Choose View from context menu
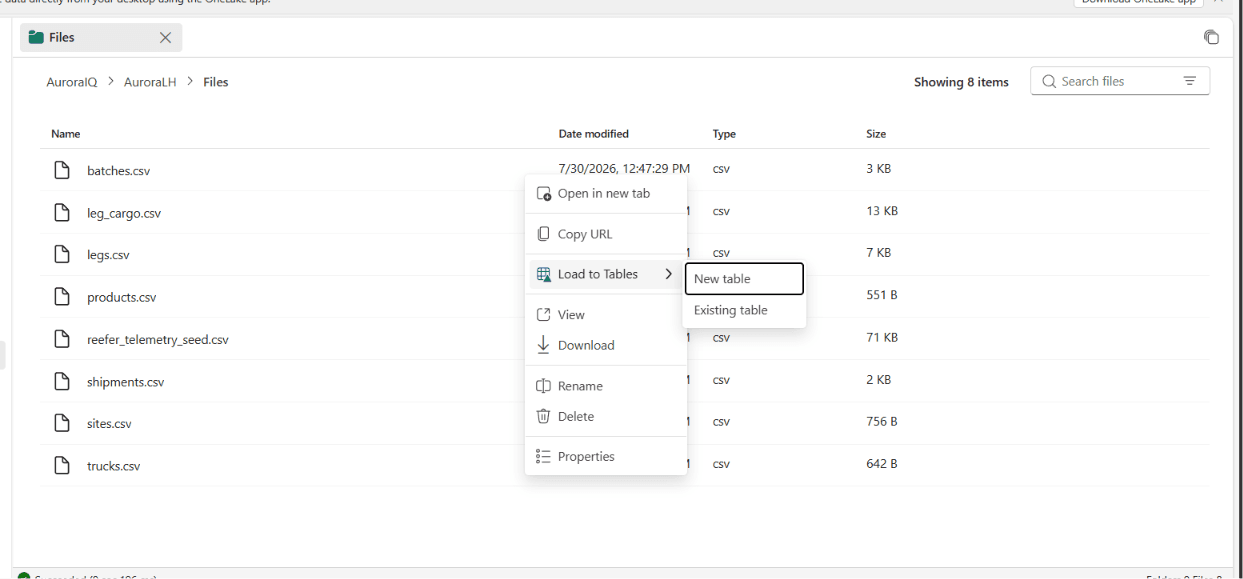Screen dimensions: 1243x579 click(x=606, y=315)
